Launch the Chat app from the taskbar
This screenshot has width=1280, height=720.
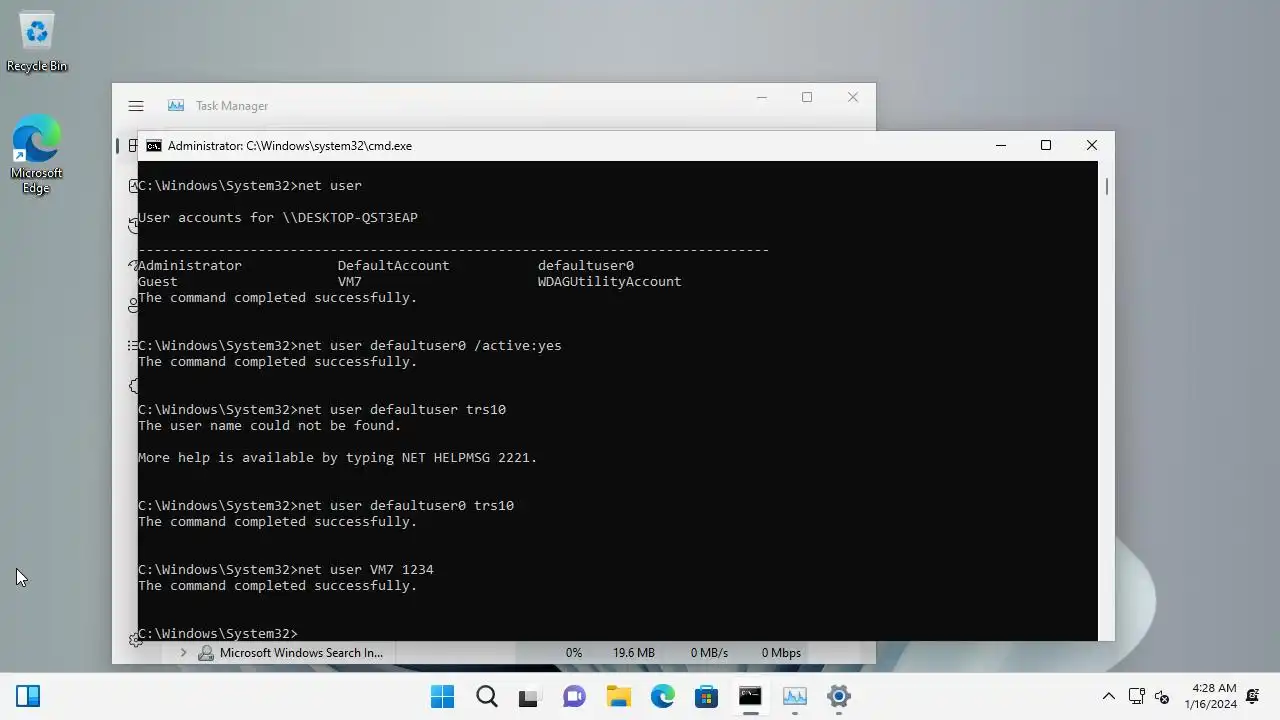pyautogui.click(x=574, y=696)
